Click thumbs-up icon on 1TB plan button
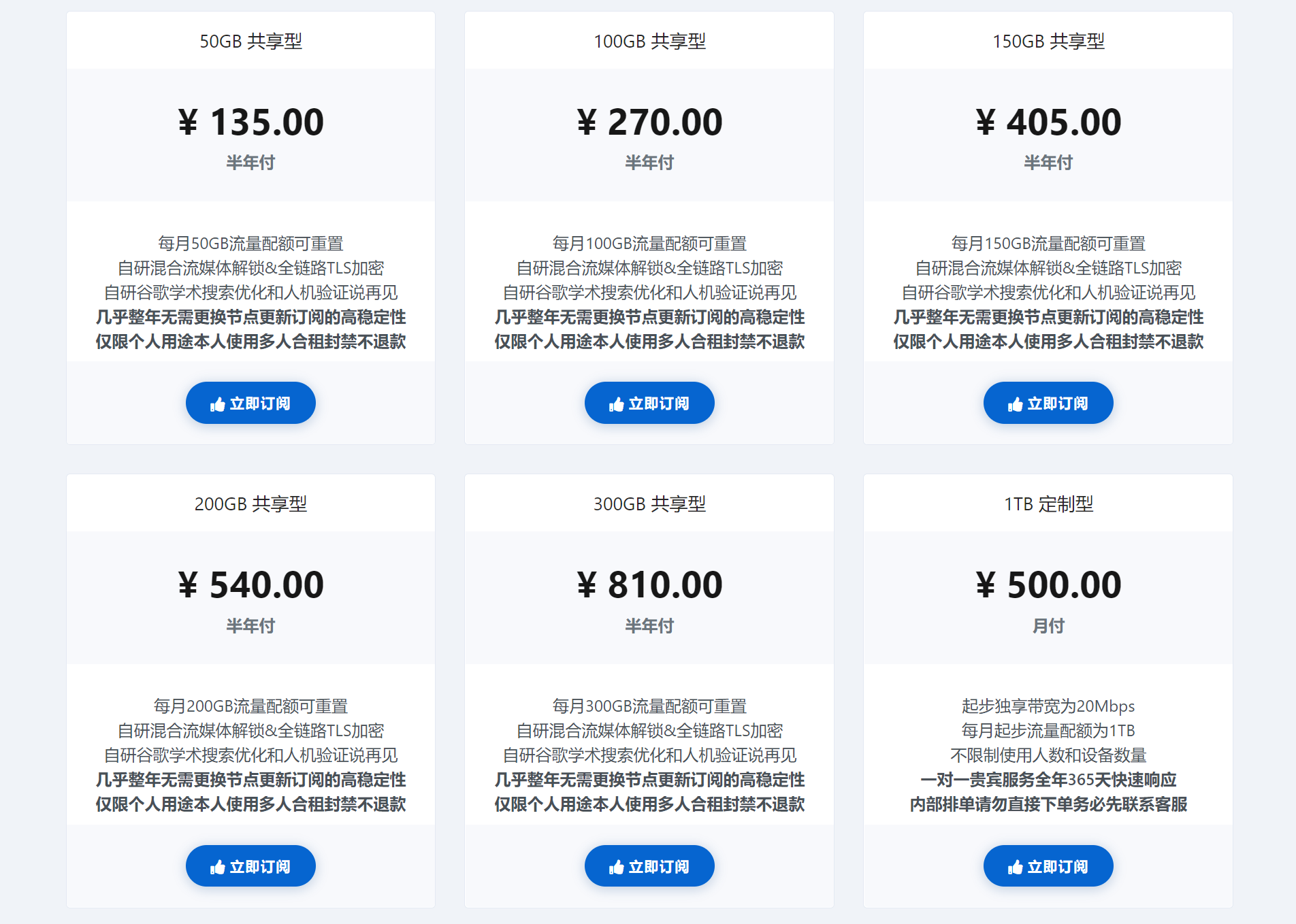The image size is (1296, 924). pyautogui.click(x=1015, y=867)
